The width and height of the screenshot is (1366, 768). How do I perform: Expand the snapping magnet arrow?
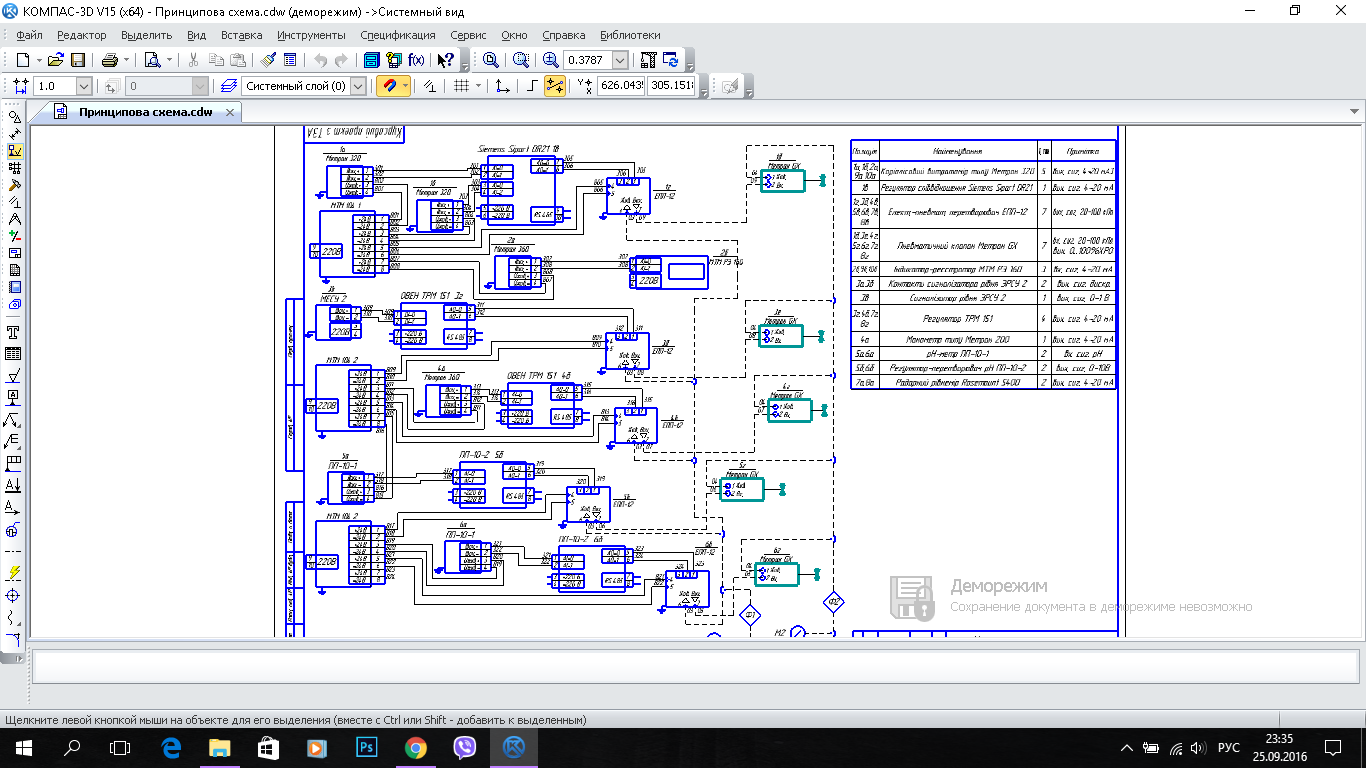406,86
